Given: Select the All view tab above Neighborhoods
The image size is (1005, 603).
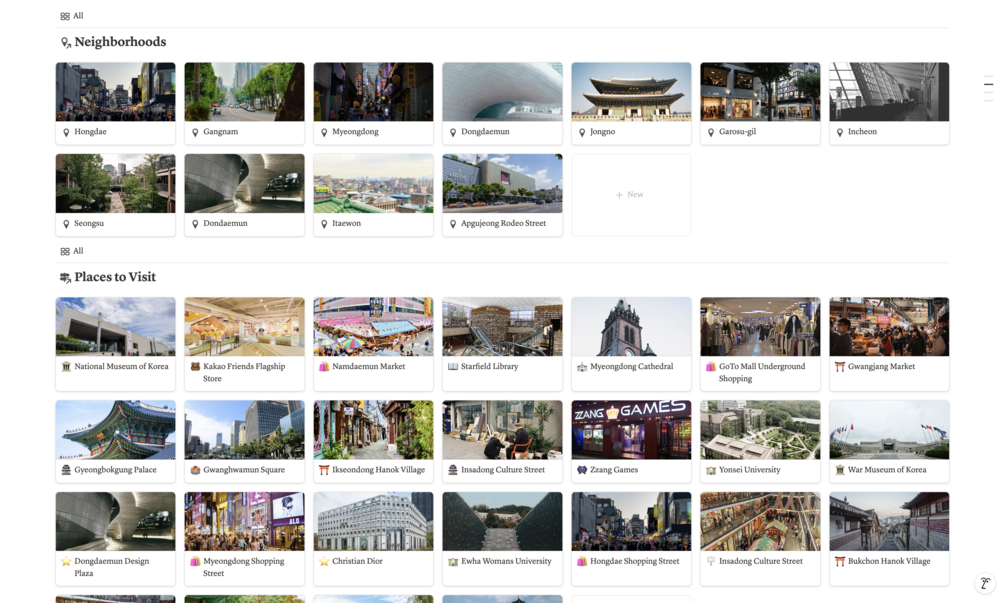Looking at the screenshot, I should click(x=72, y=16).
